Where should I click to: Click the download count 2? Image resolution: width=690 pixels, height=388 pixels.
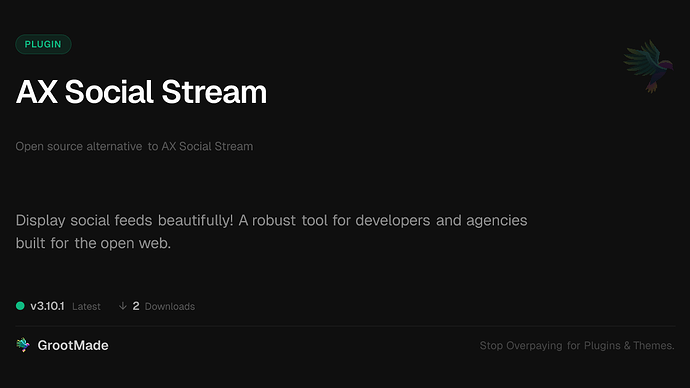[x=136, y=306]
